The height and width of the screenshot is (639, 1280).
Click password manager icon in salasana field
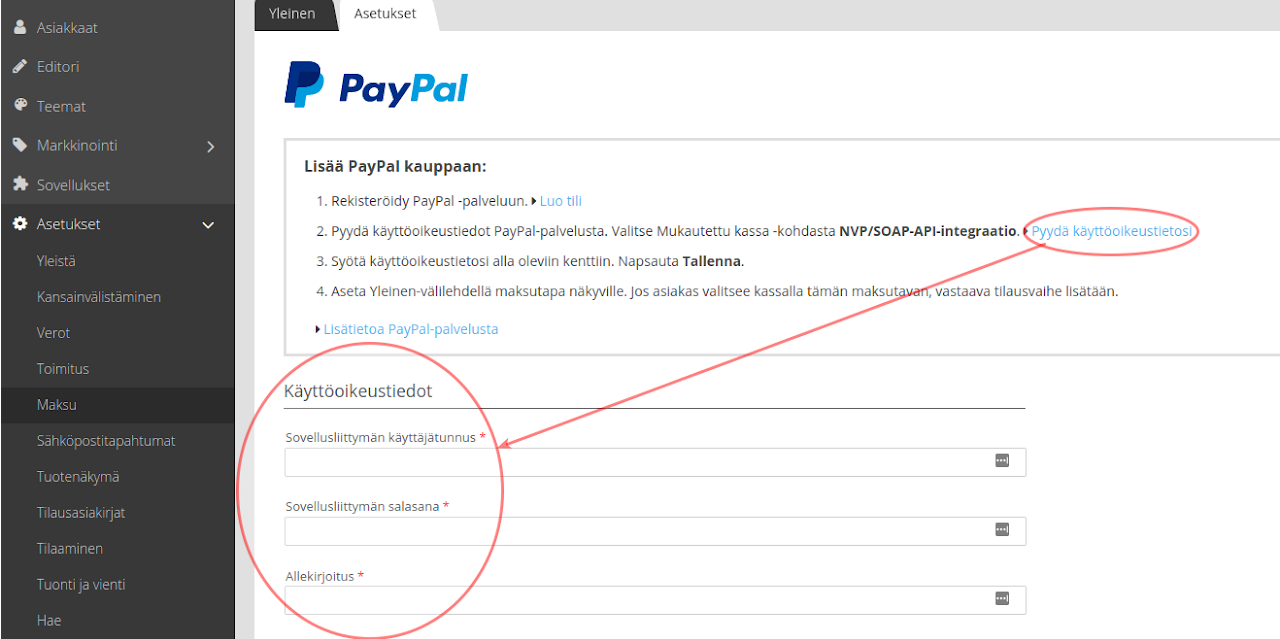click(1002, 530)
